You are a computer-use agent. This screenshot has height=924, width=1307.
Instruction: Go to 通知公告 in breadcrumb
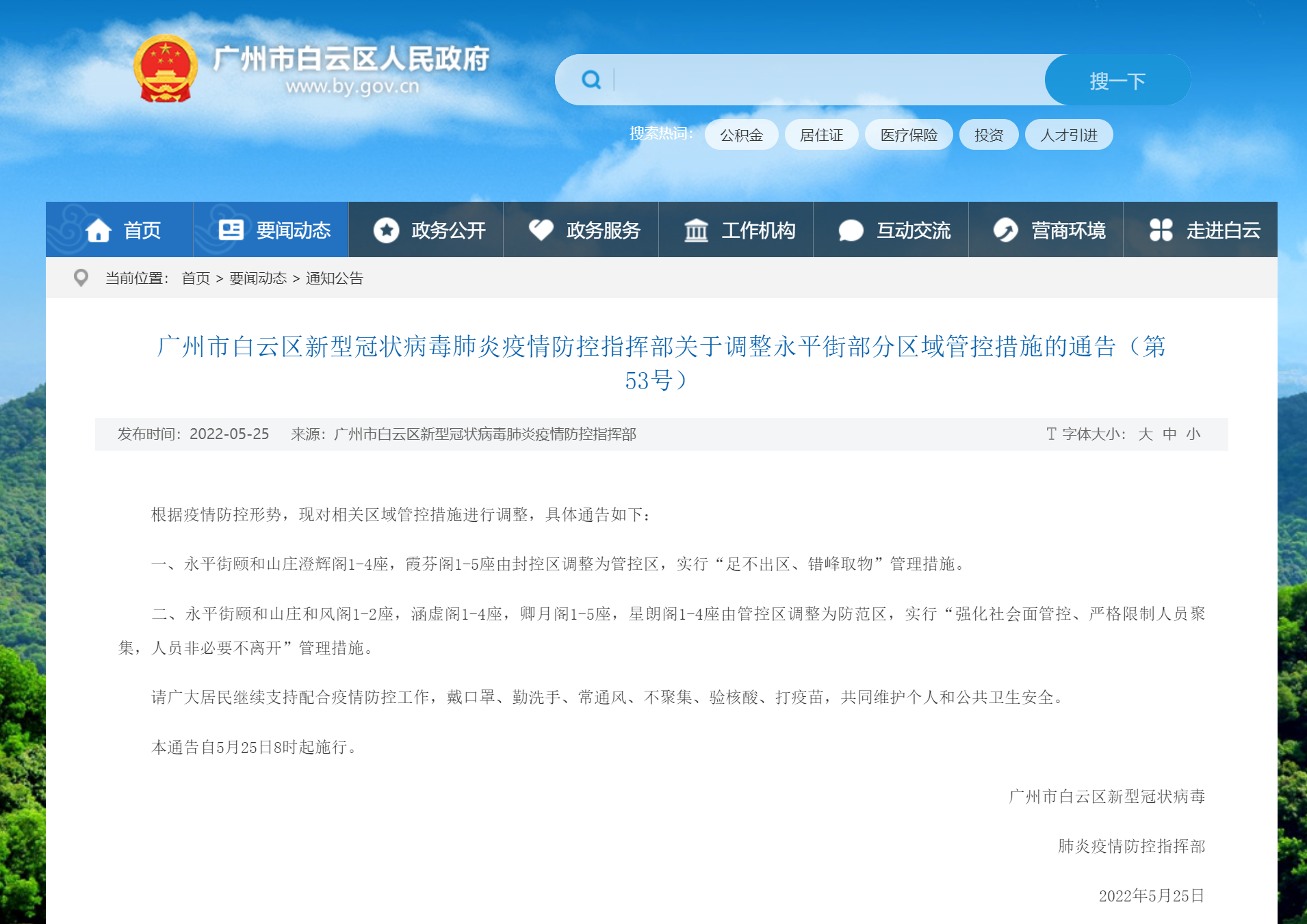click(x=334, y=278)
